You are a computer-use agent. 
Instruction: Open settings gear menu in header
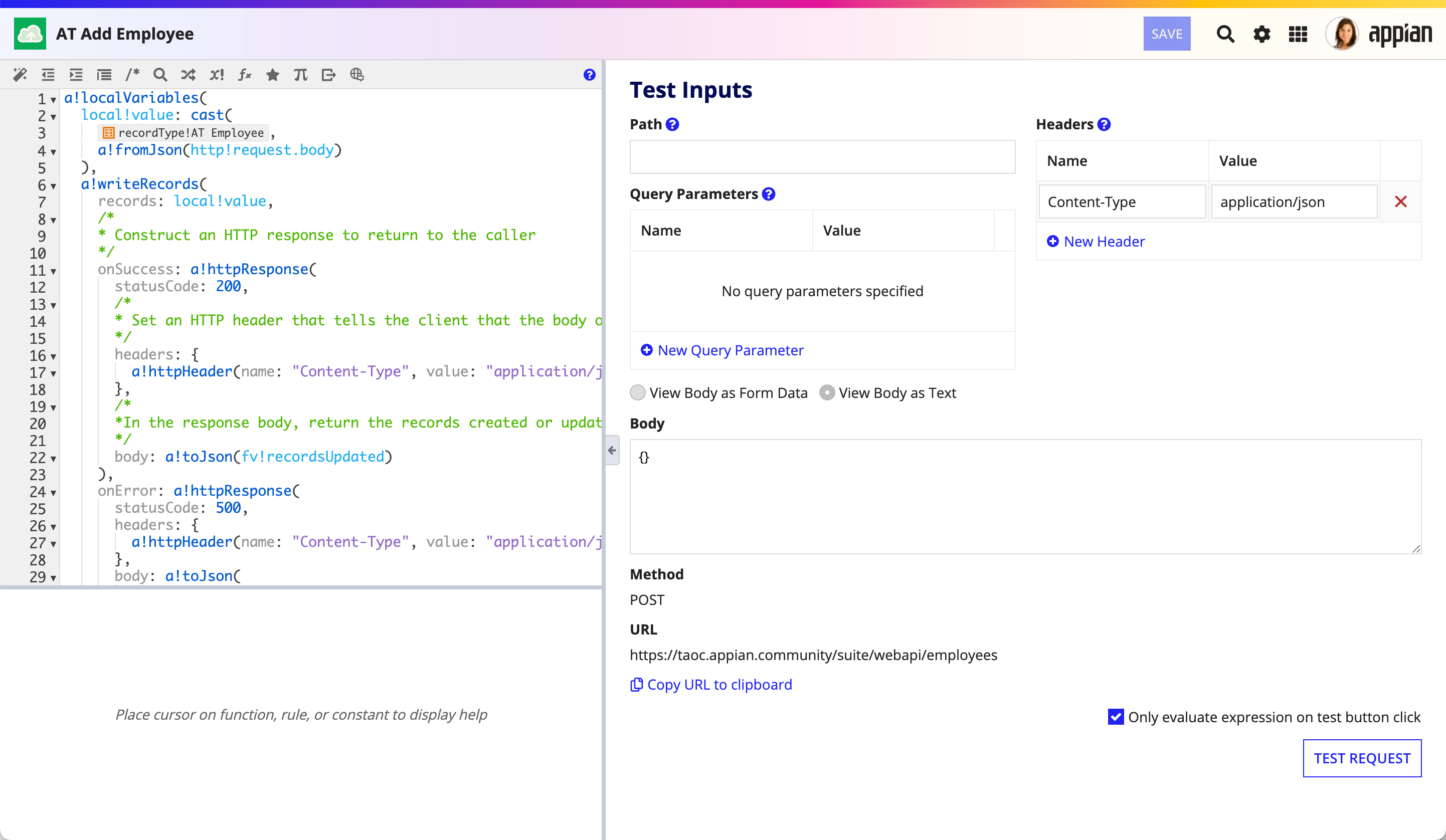point(1261,34)
